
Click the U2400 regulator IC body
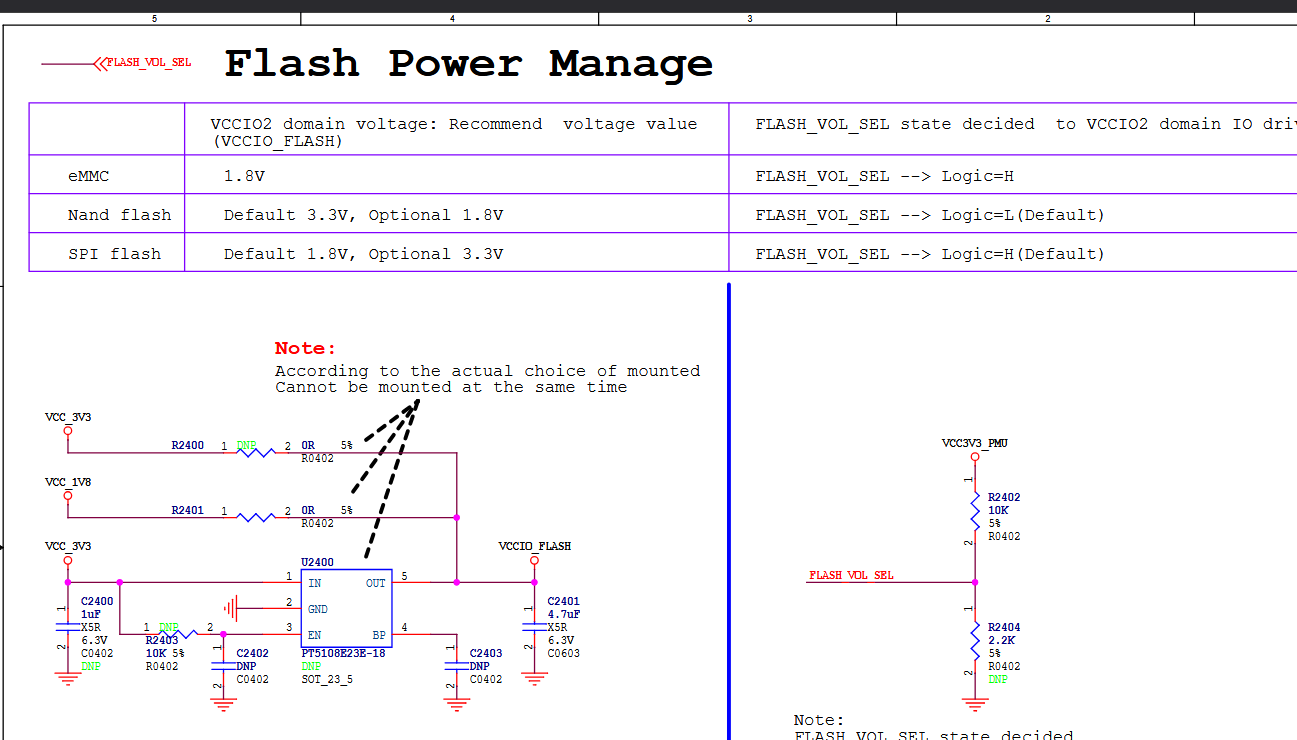tap(345, 608)
